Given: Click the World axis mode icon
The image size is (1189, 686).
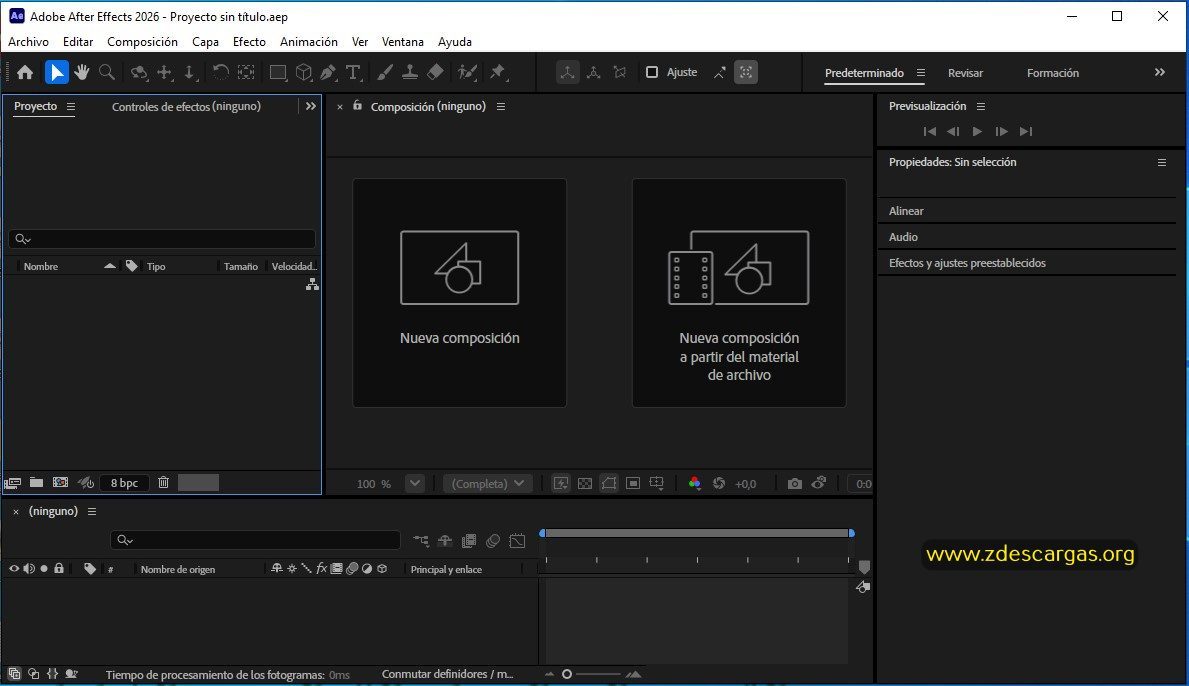Looking at the screenshot, I should coord(594,72).
